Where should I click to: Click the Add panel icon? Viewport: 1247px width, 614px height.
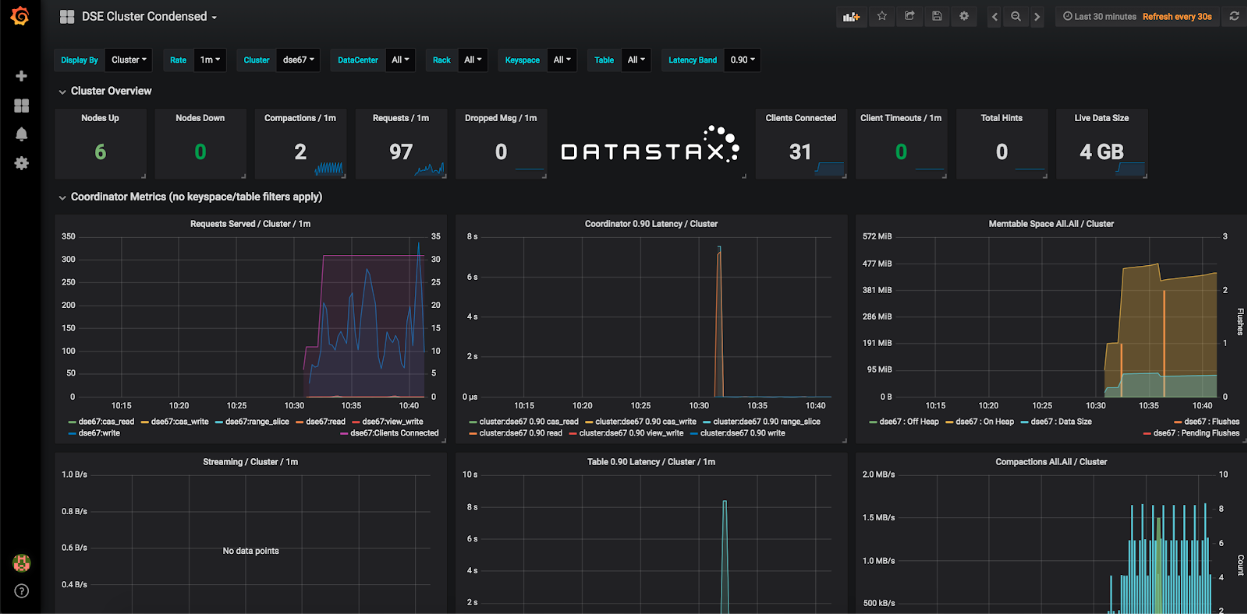point(851,17)
